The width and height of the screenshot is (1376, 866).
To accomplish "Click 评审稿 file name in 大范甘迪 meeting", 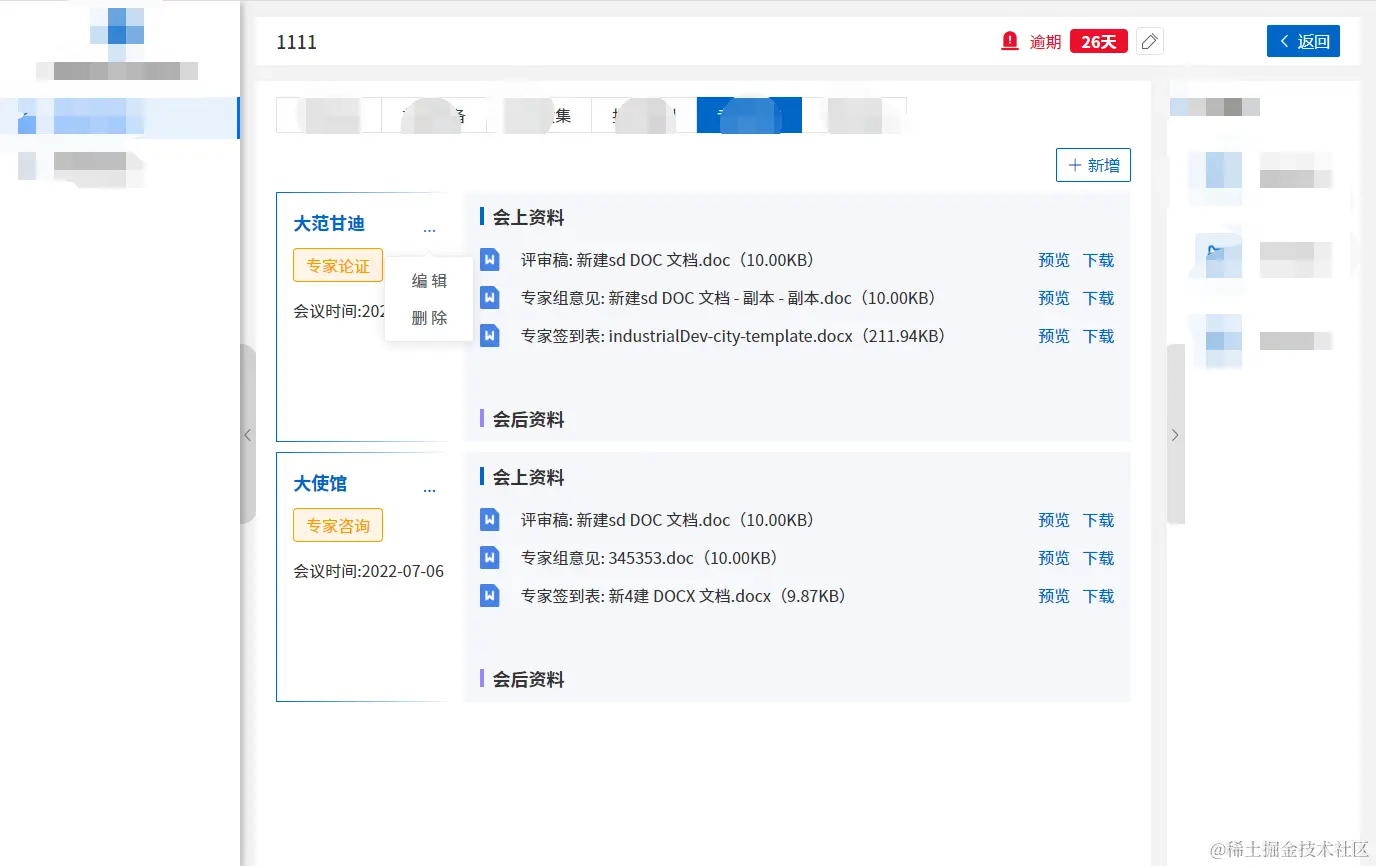I will click(668, 260).
